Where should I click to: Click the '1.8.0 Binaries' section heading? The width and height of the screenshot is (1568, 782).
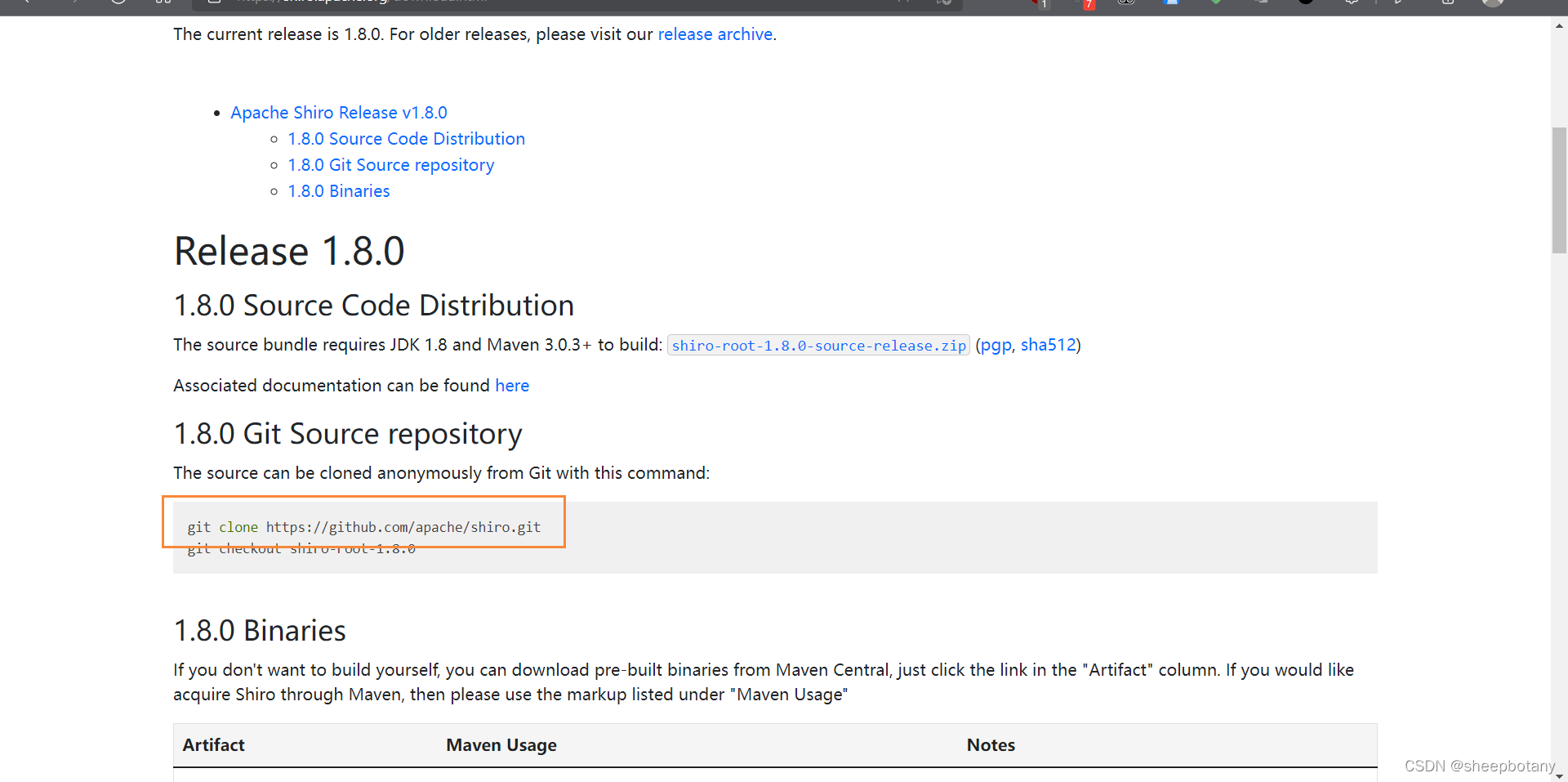(x=260, y=631)
